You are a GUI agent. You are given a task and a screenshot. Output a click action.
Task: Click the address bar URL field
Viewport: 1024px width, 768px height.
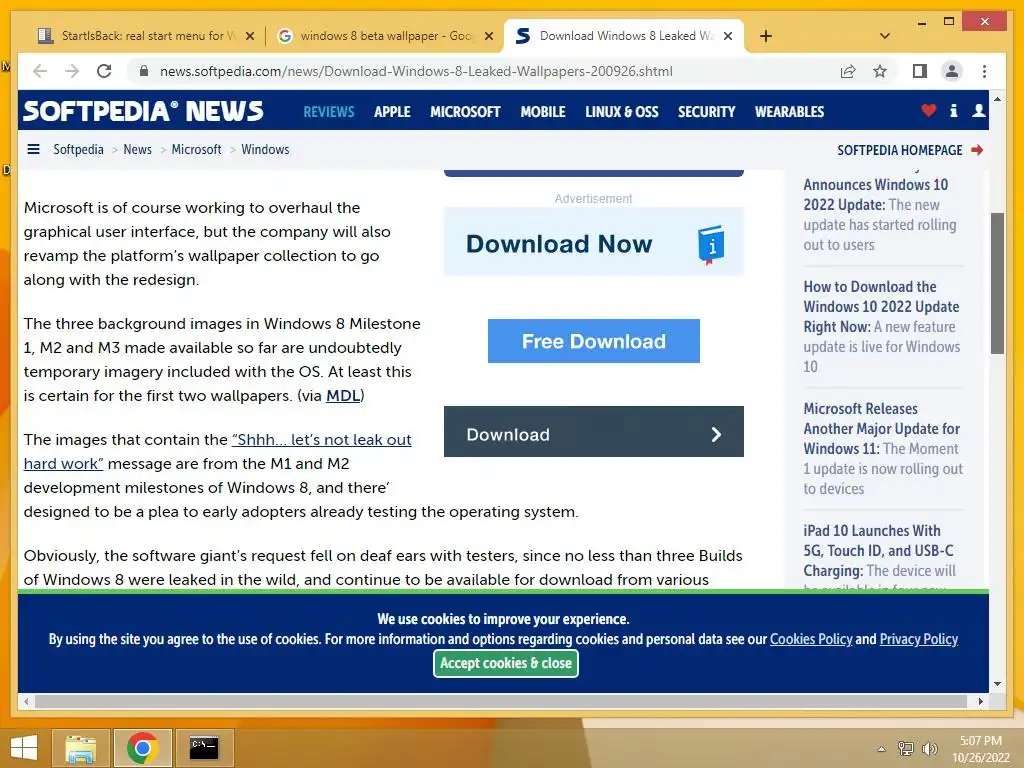point(416,71)
